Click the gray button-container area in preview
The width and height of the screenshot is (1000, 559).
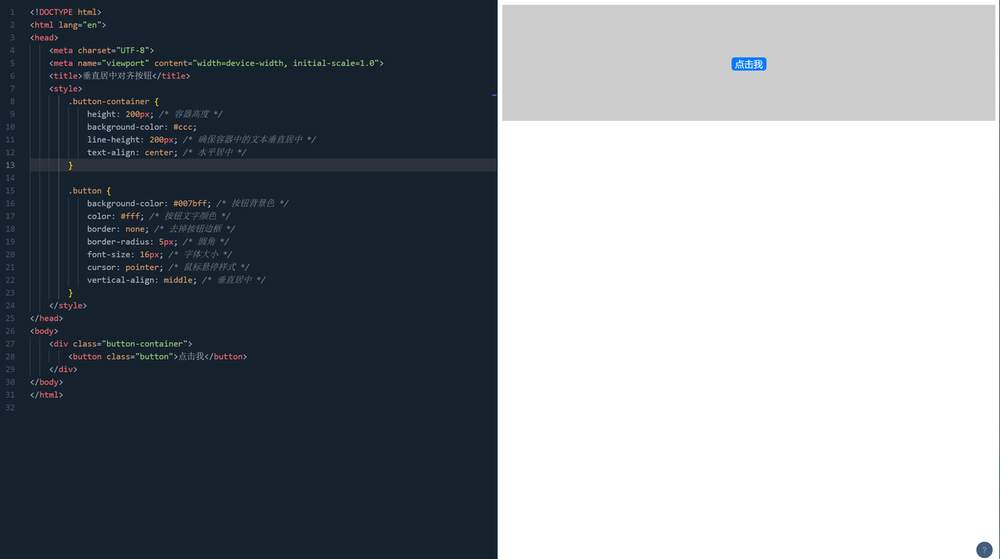tap(600, 90)
